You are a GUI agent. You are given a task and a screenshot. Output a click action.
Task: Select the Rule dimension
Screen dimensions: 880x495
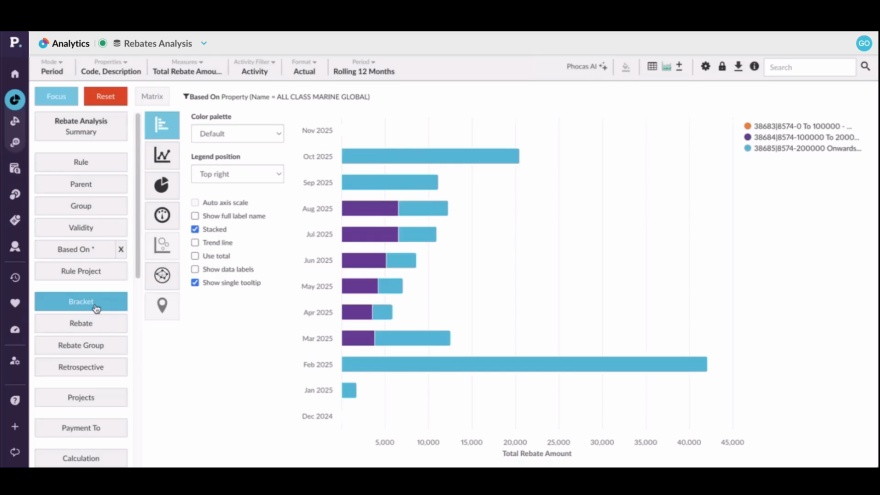coord(81,162)
